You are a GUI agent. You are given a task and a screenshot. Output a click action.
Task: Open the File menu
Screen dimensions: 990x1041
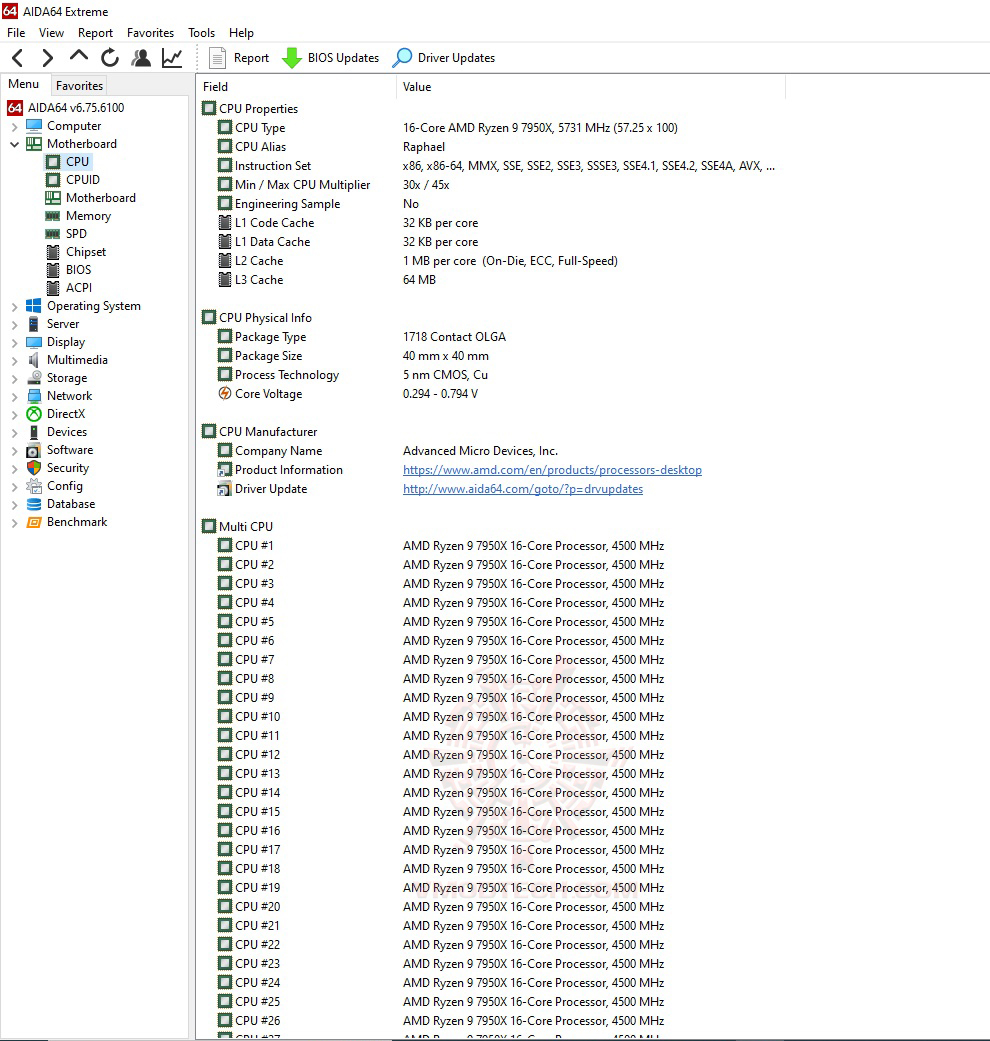coord(16,33)
